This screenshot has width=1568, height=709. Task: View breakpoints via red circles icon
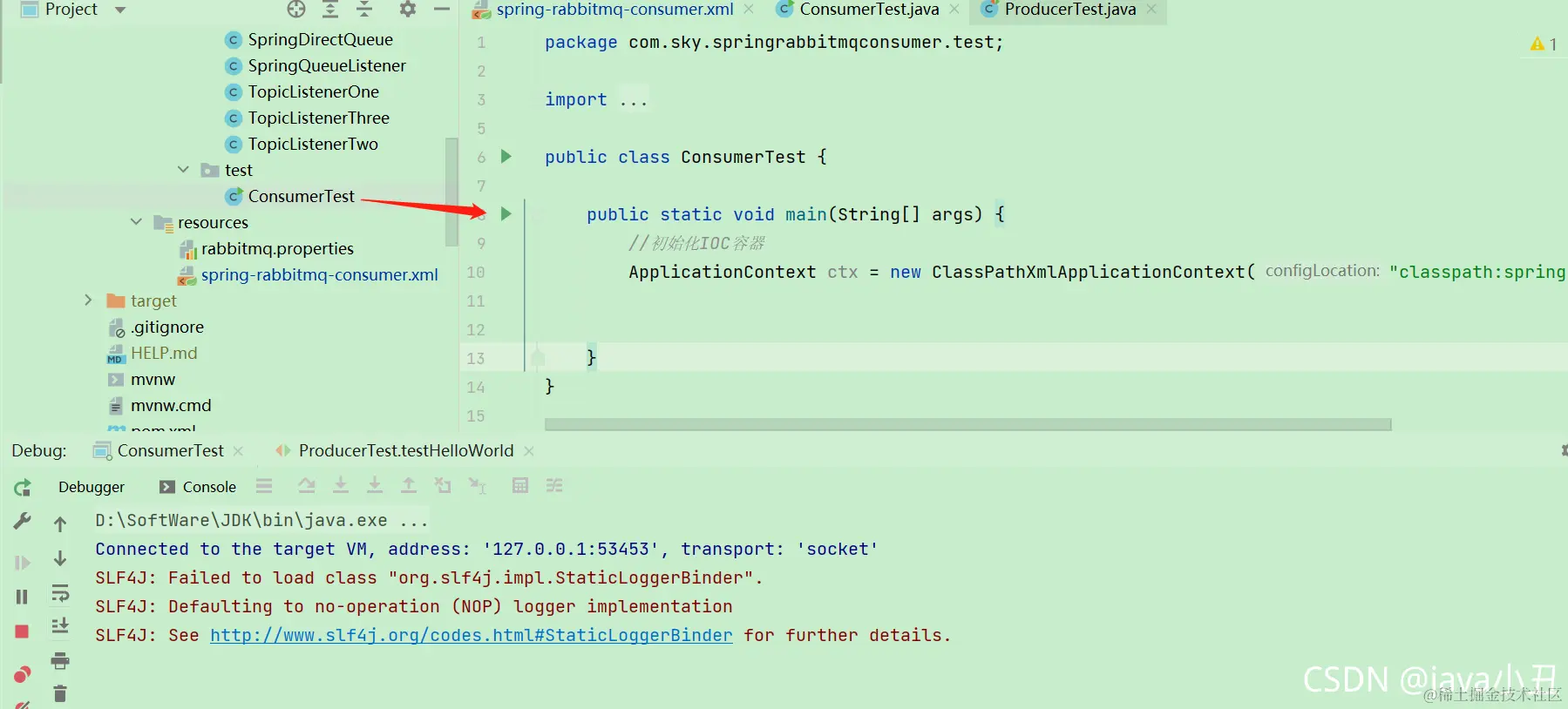tap(23, 674)
